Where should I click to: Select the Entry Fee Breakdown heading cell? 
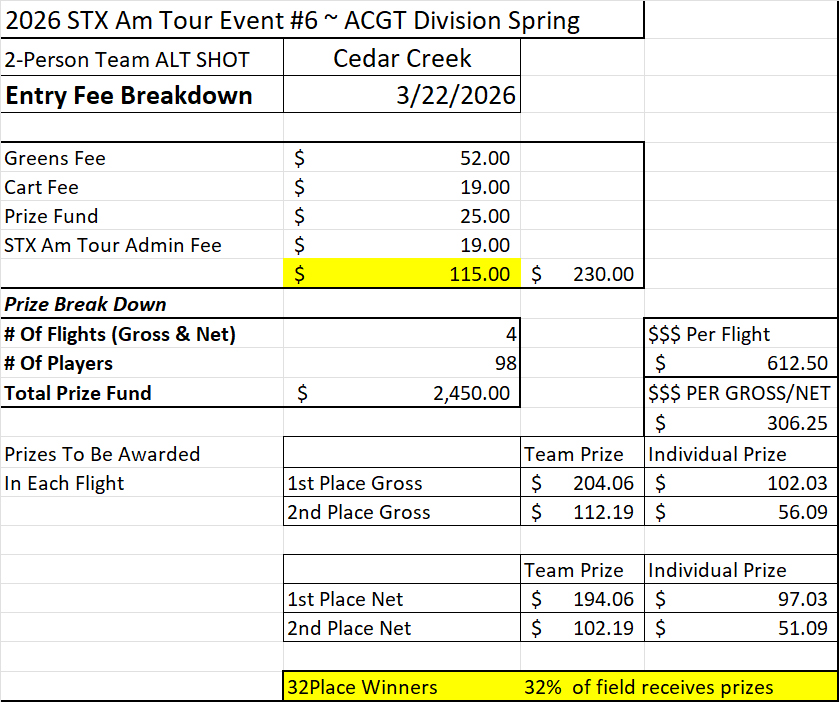point(128,96)
